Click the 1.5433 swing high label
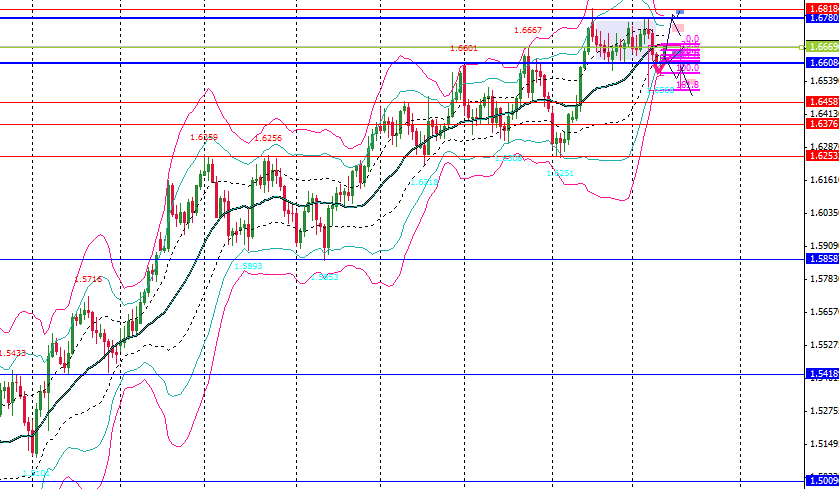 tap(12, 353)
